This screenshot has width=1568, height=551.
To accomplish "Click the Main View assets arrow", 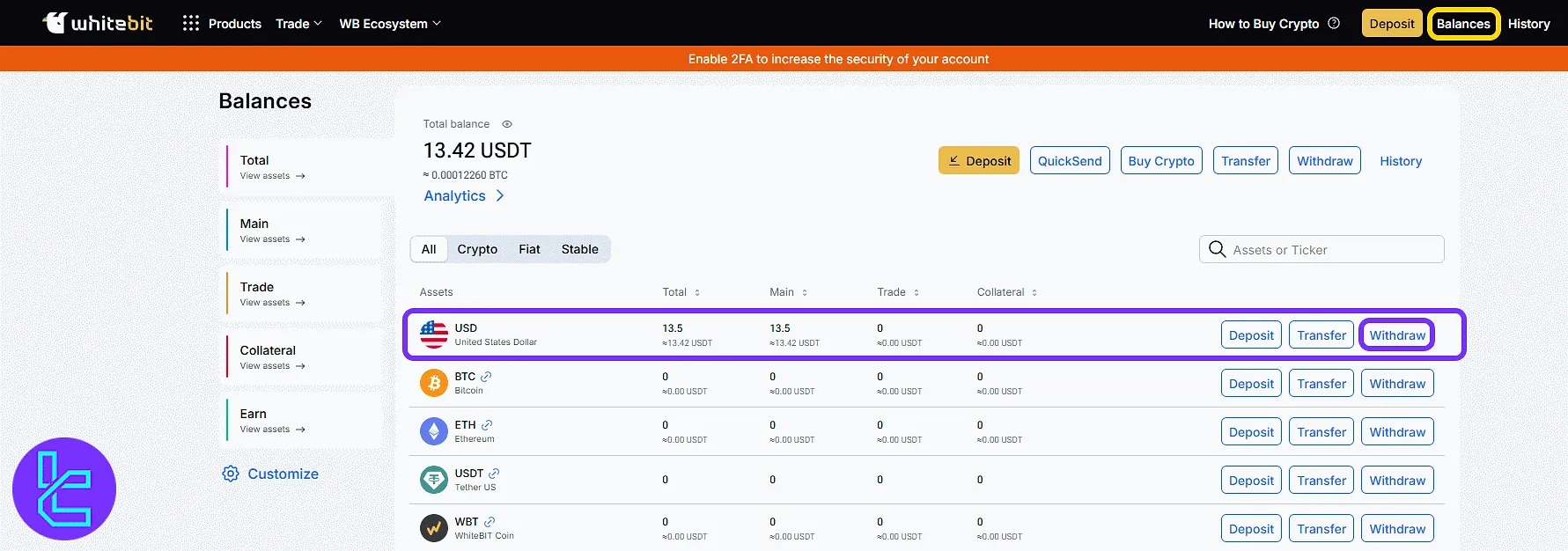I will 300,239.
